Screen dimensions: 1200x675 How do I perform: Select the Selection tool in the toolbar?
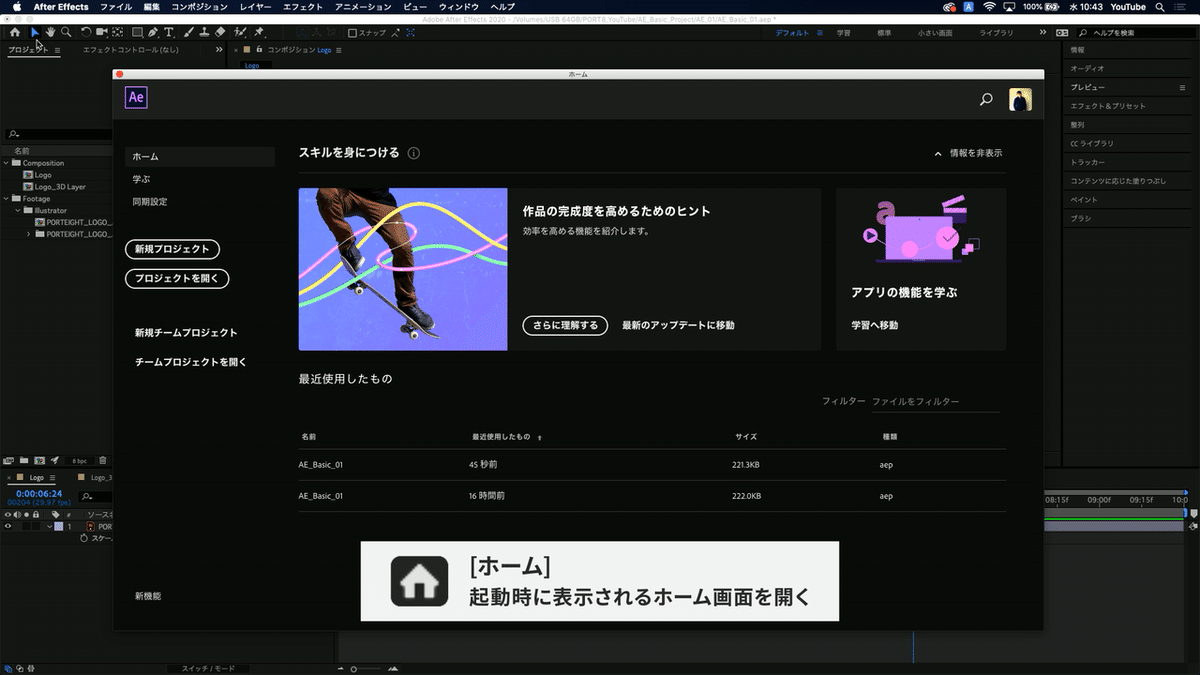coord(34,32)
